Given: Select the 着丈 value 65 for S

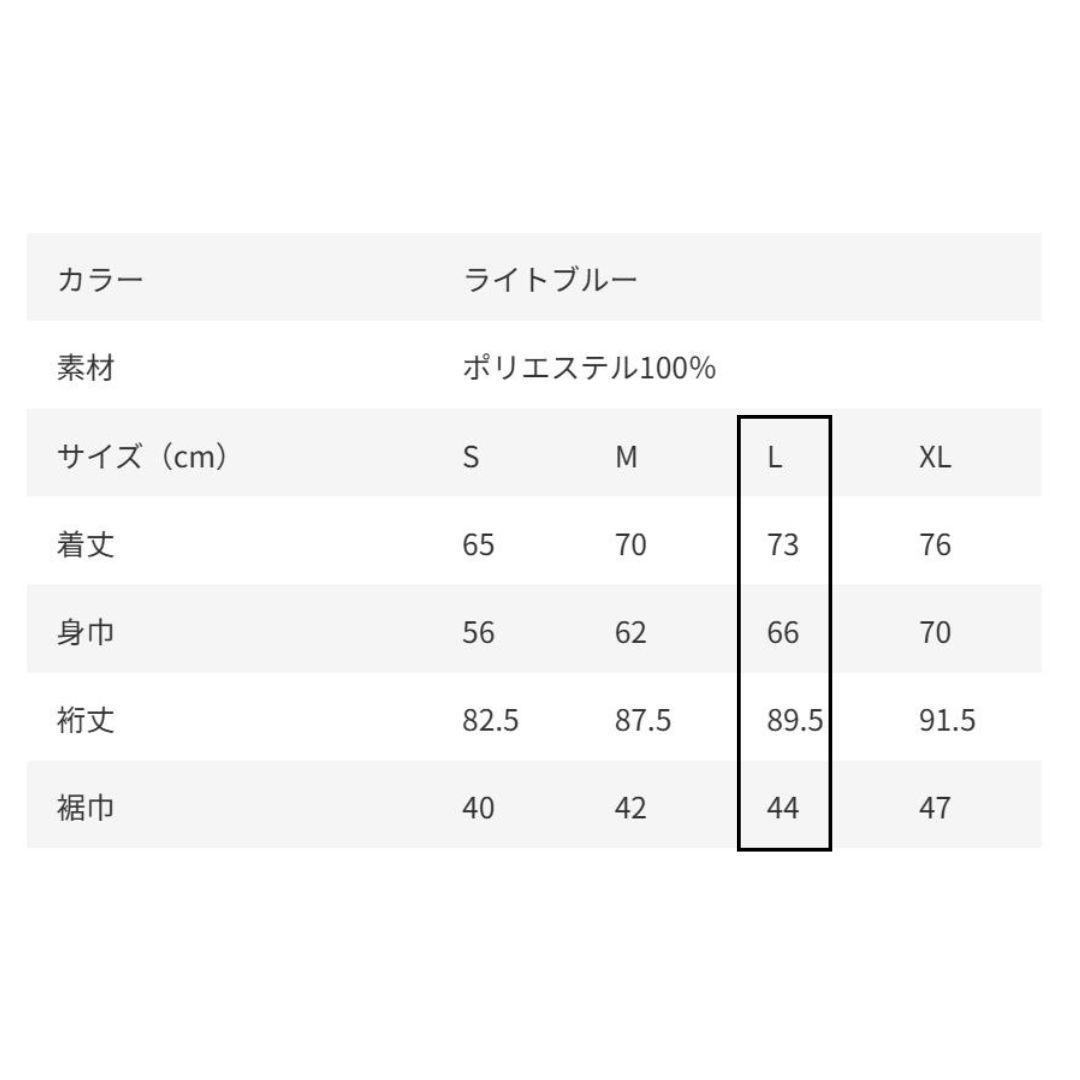Looking at the screenshot, I should (478, 545).
